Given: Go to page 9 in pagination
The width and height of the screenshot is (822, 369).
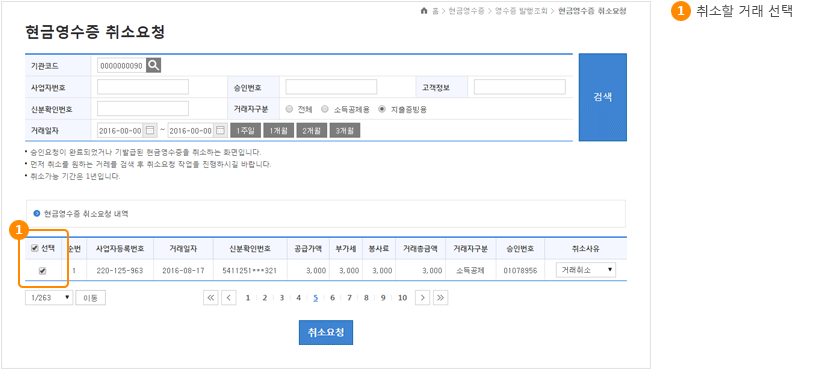Looking at the screenshot, I should pos(383,298).
